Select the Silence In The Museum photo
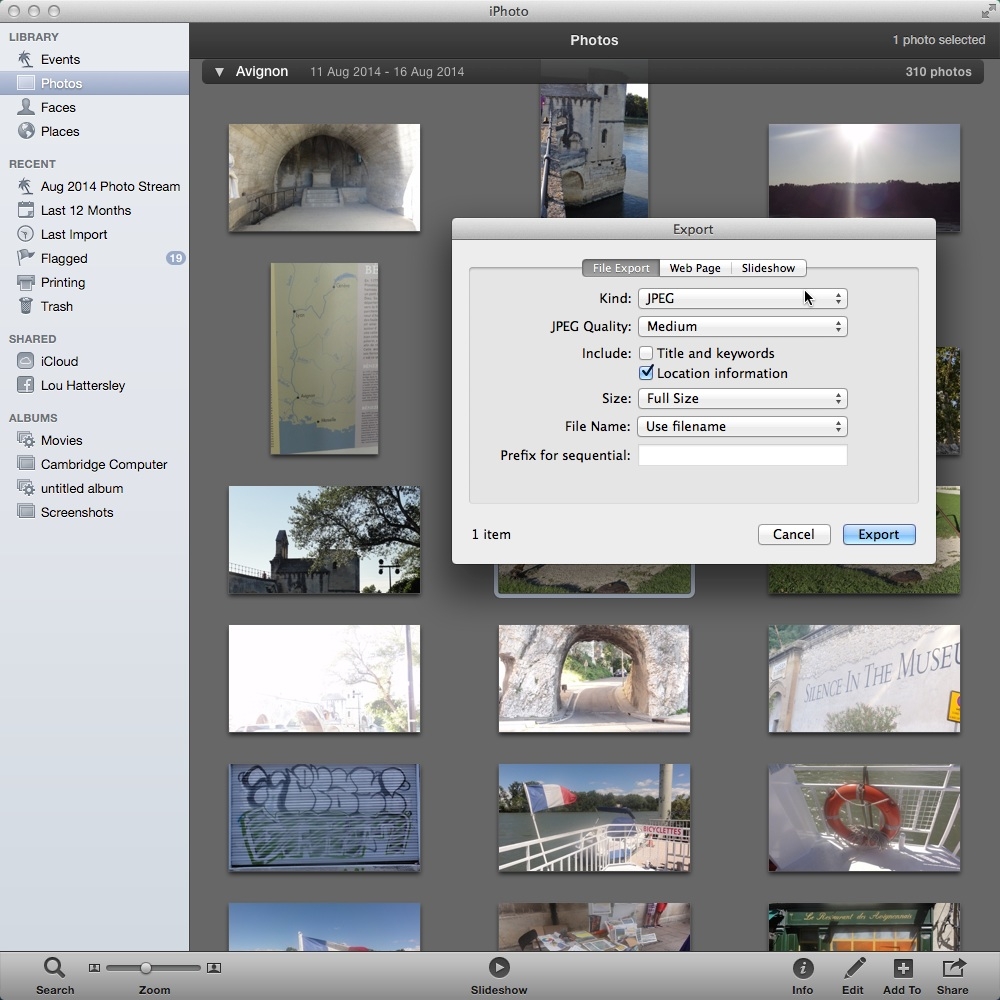Image resolution: width=1000 pixels, height=1000 pixels. click(x=864, y=679)
